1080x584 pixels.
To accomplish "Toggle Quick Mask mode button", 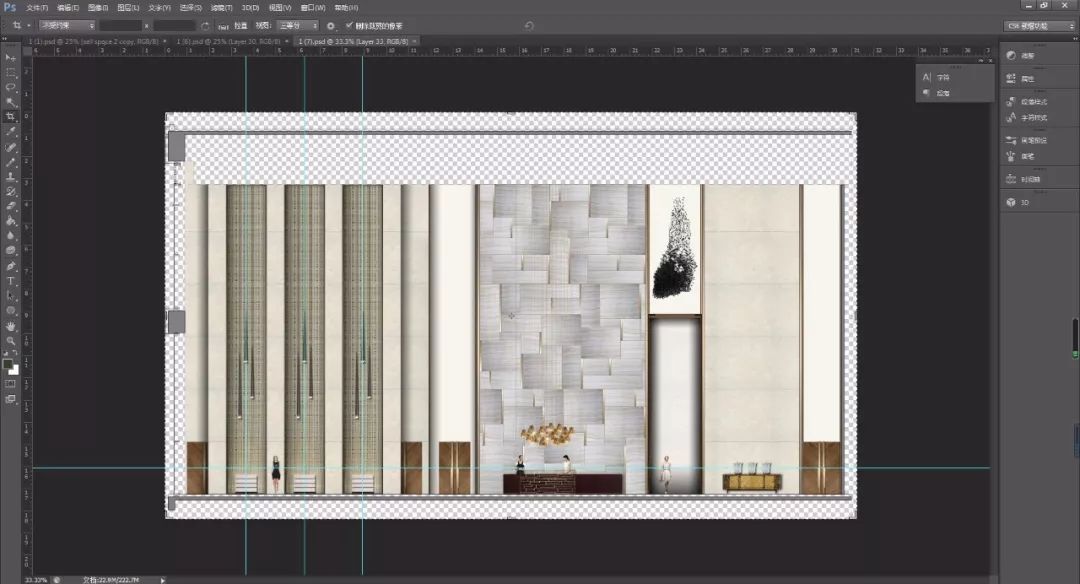I will click(x=11, y=383).
